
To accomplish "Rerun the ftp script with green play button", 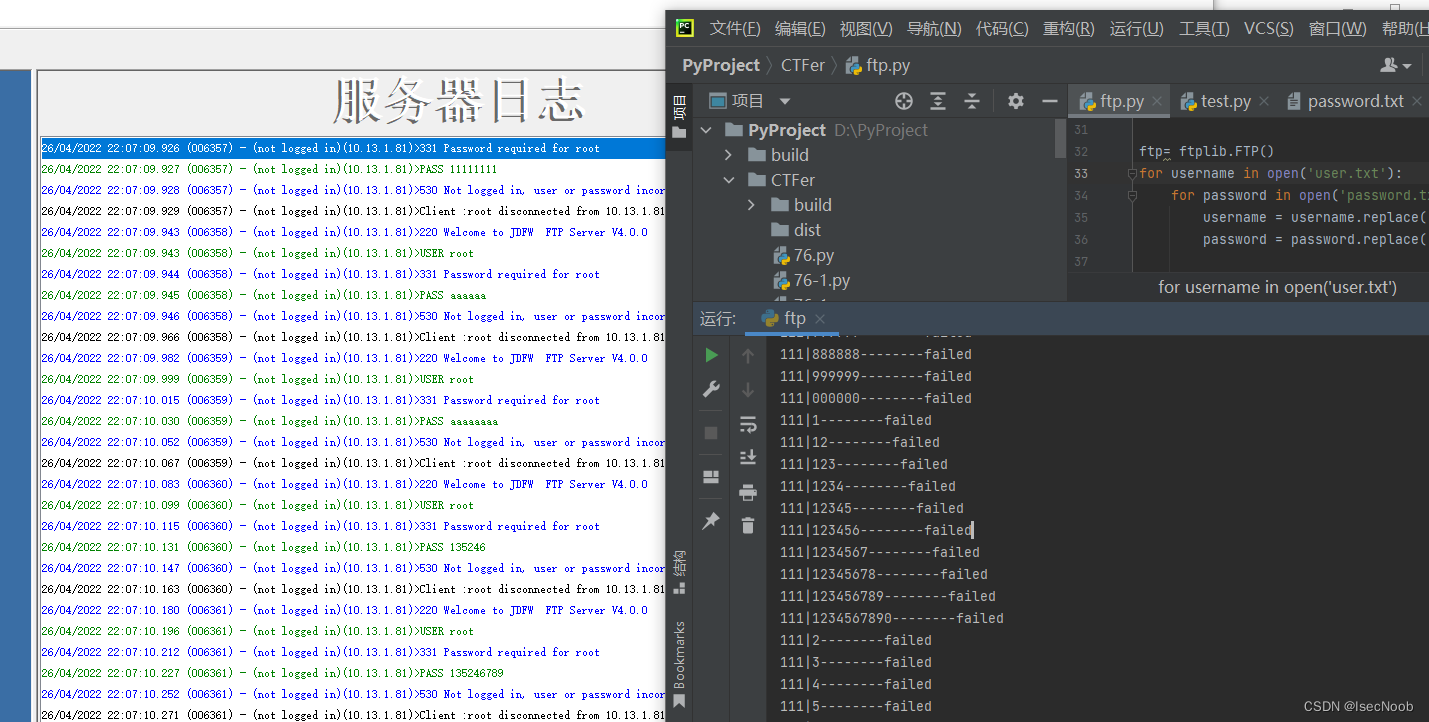I will pos(711,355).
